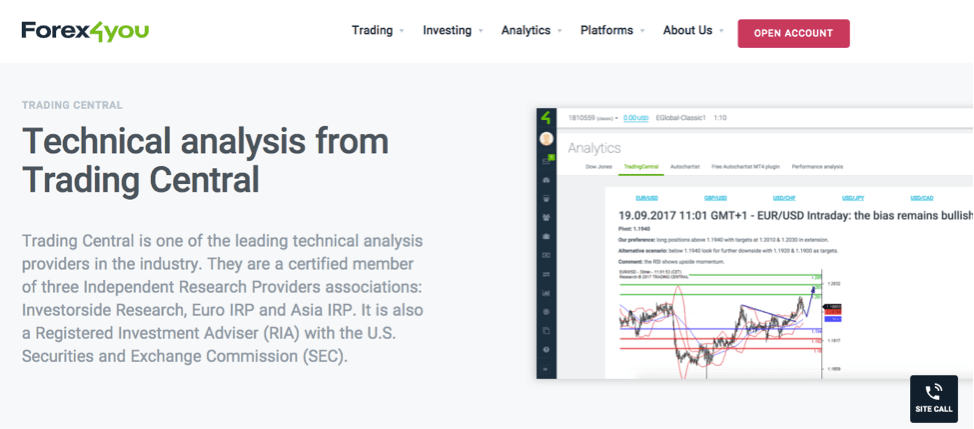Click the expand arrows at sidebar bottom

coord(547,369)
